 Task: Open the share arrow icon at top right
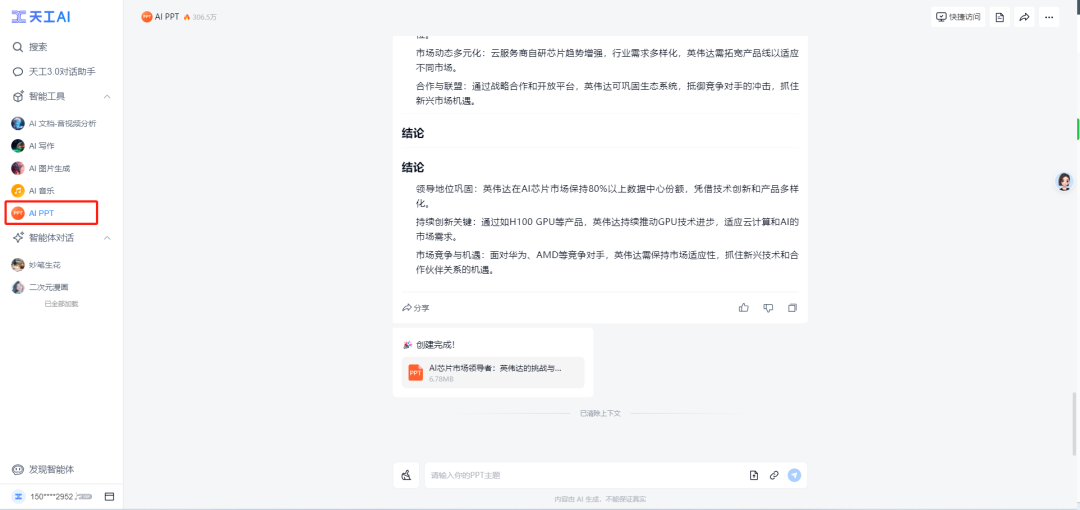1024,17
